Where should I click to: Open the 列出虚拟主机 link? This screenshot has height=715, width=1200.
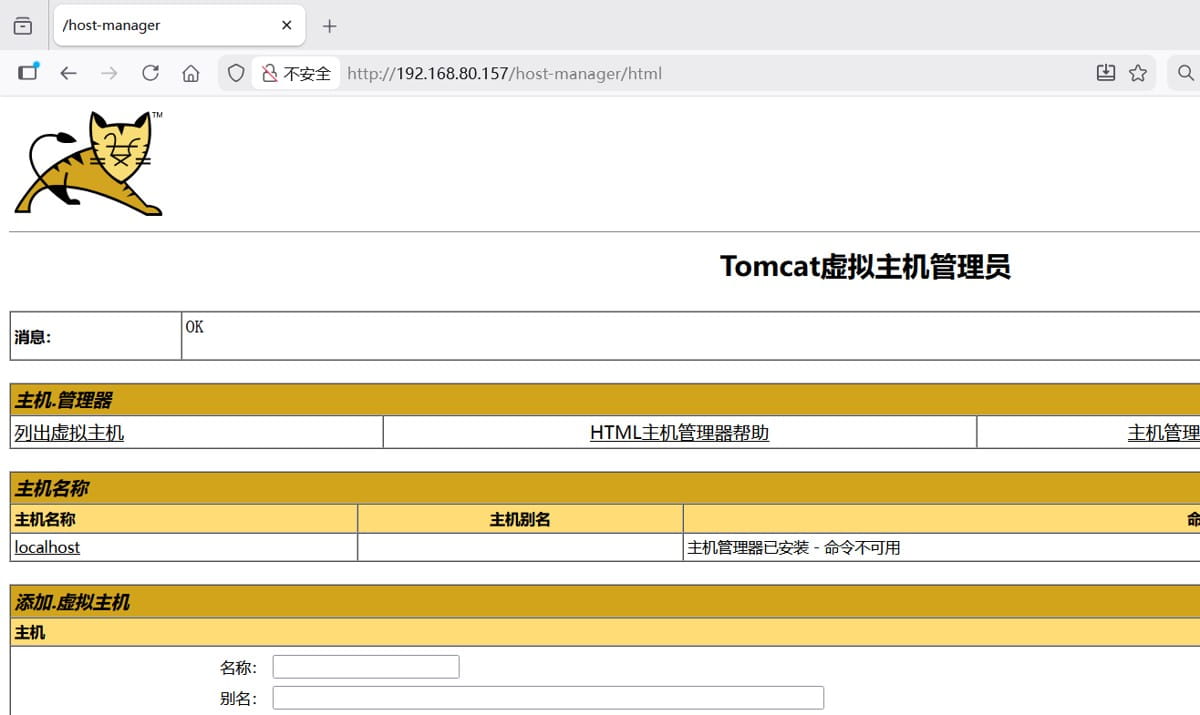(69, 433)
